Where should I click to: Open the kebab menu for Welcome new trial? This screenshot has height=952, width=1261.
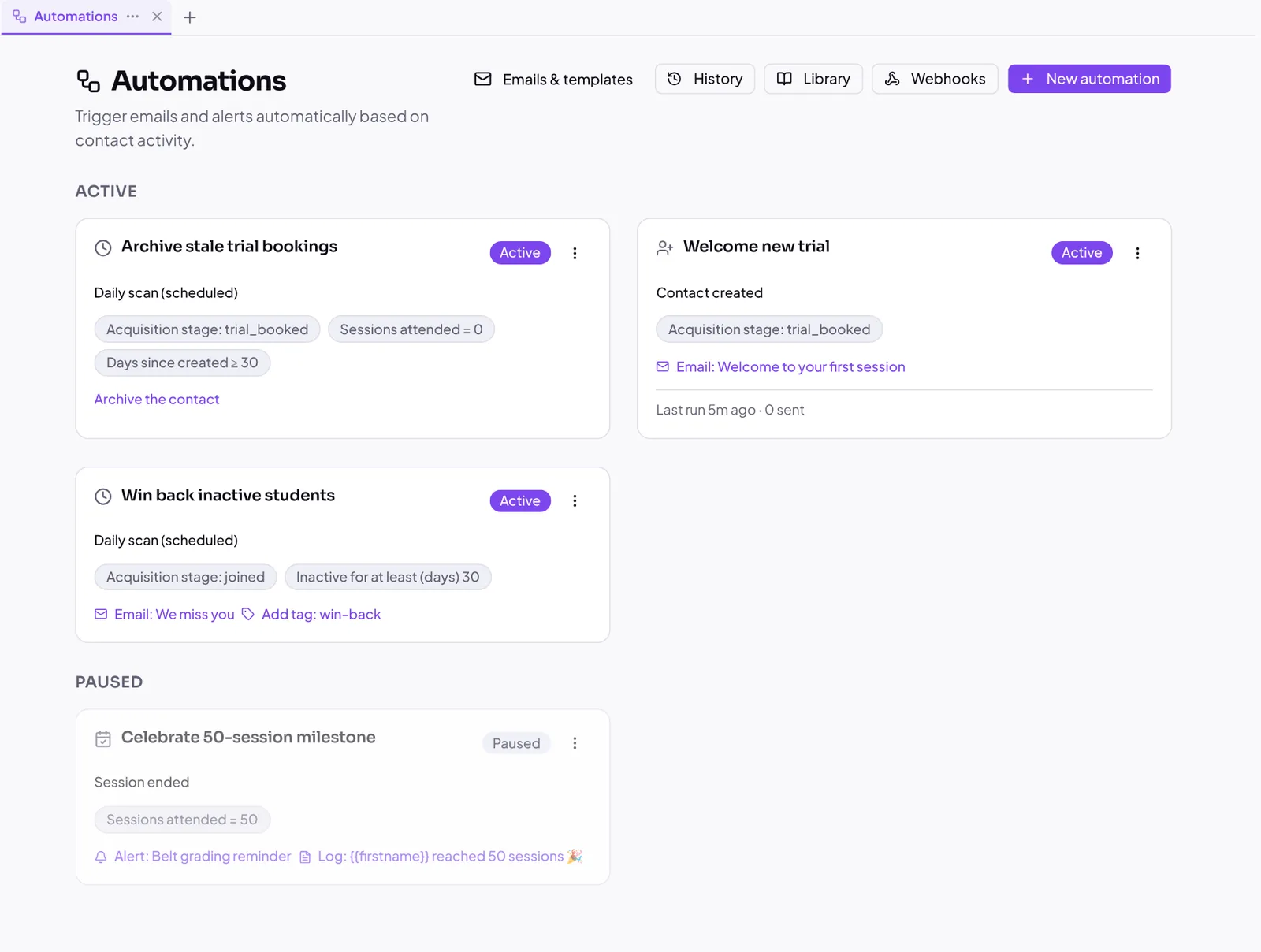click(1137, 253)
